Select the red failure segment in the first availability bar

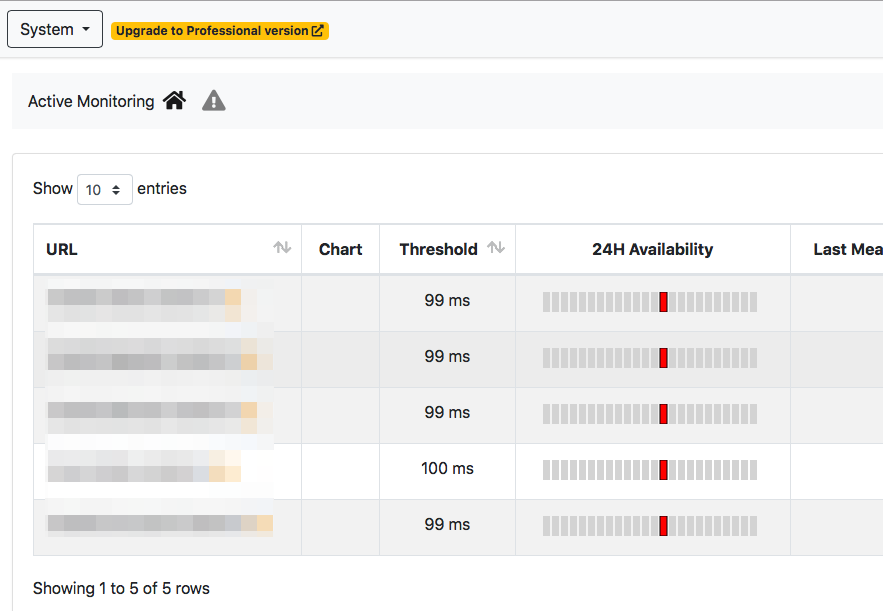[x=663, y=301]
